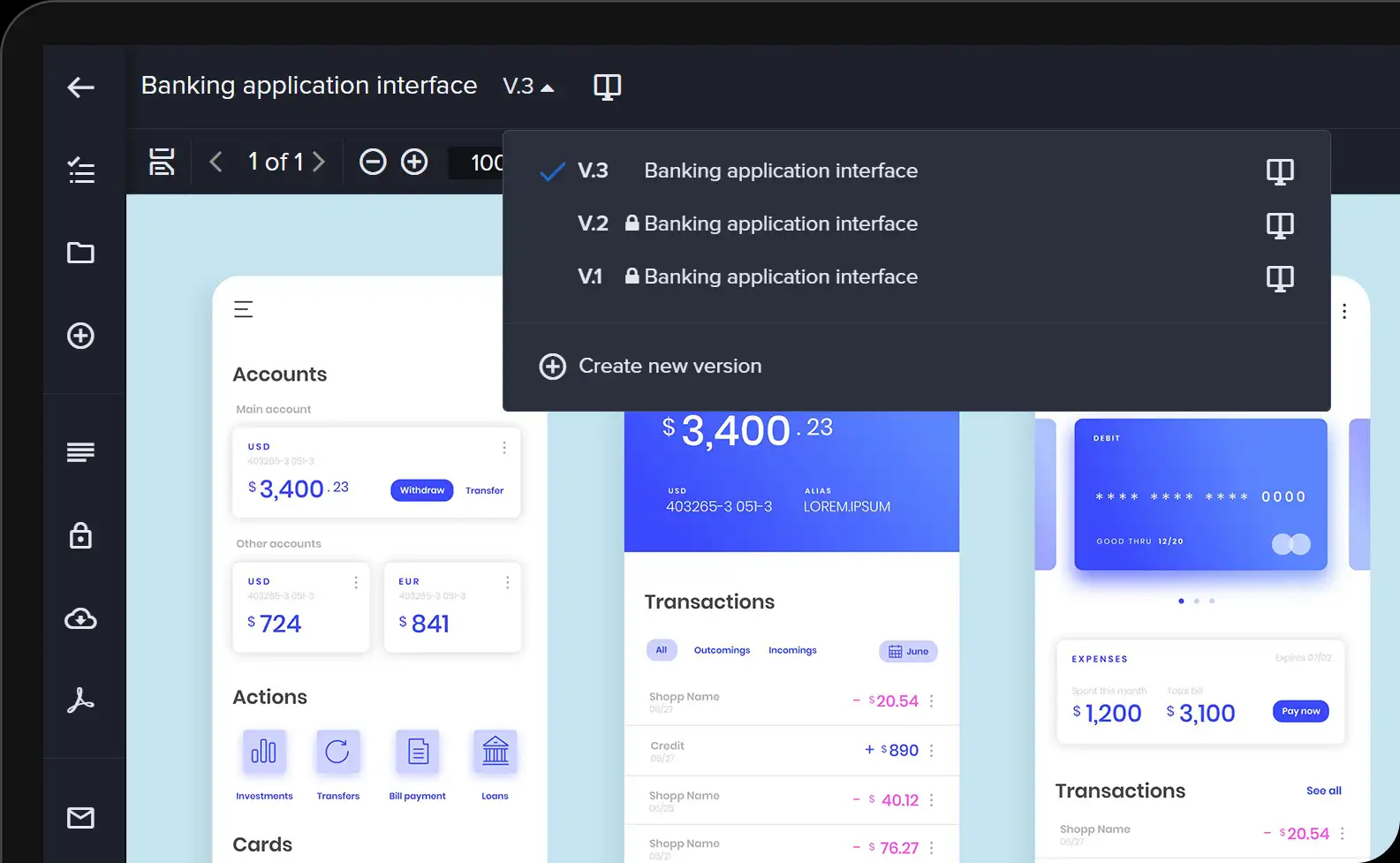Image resolution: width=1400 pixels, height=863 pixels.
Task: Select V.2 Banking application interface
Action: click(780, 224)
